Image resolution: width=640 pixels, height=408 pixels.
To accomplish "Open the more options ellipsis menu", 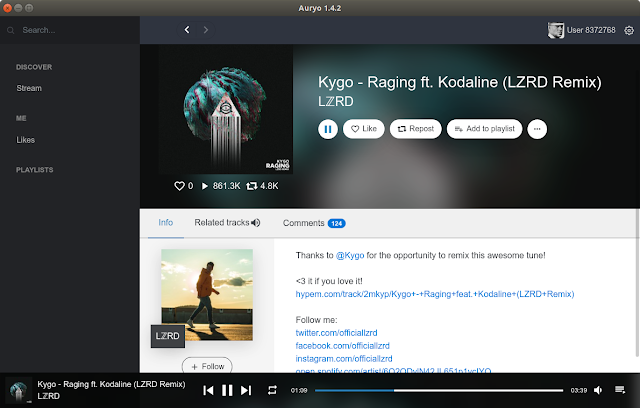I will tap(537, 129).
